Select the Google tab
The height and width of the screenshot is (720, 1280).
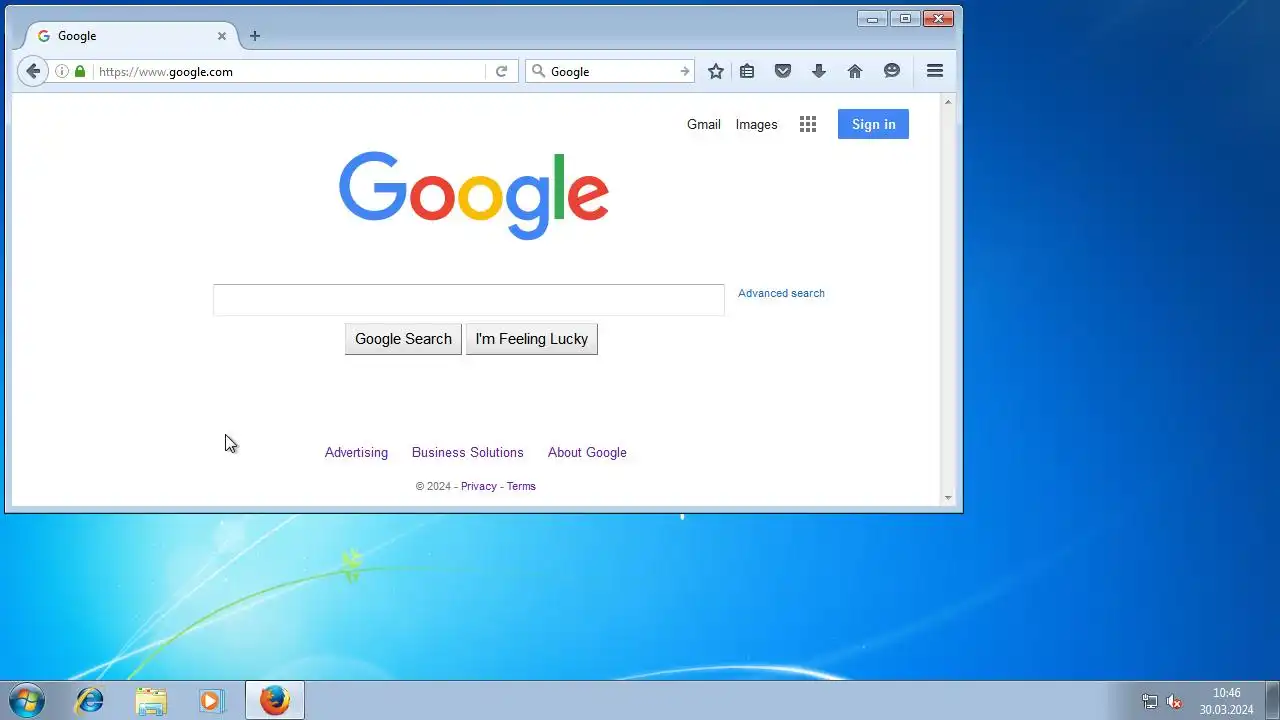click(132, 36)
